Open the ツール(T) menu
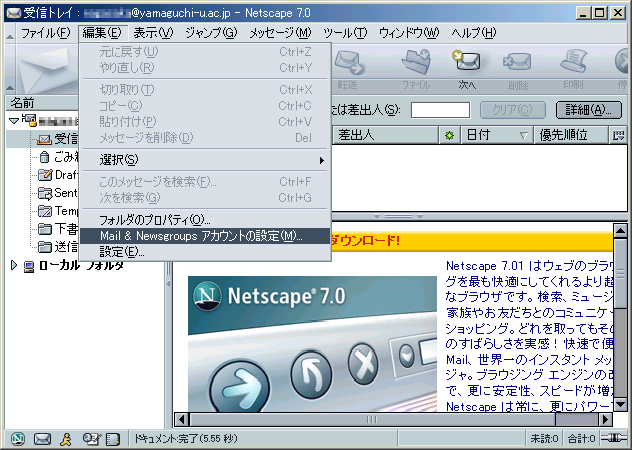The width and height of the screenshot is (632, 450). click(345, 33)
